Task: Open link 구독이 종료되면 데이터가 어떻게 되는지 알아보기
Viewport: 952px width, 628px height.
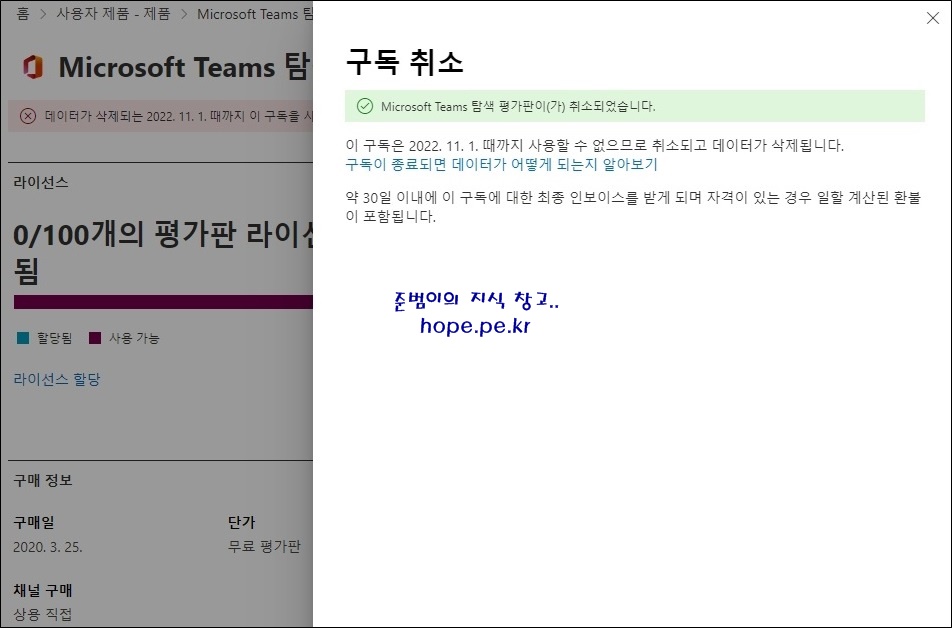Action: coord(502,165)
